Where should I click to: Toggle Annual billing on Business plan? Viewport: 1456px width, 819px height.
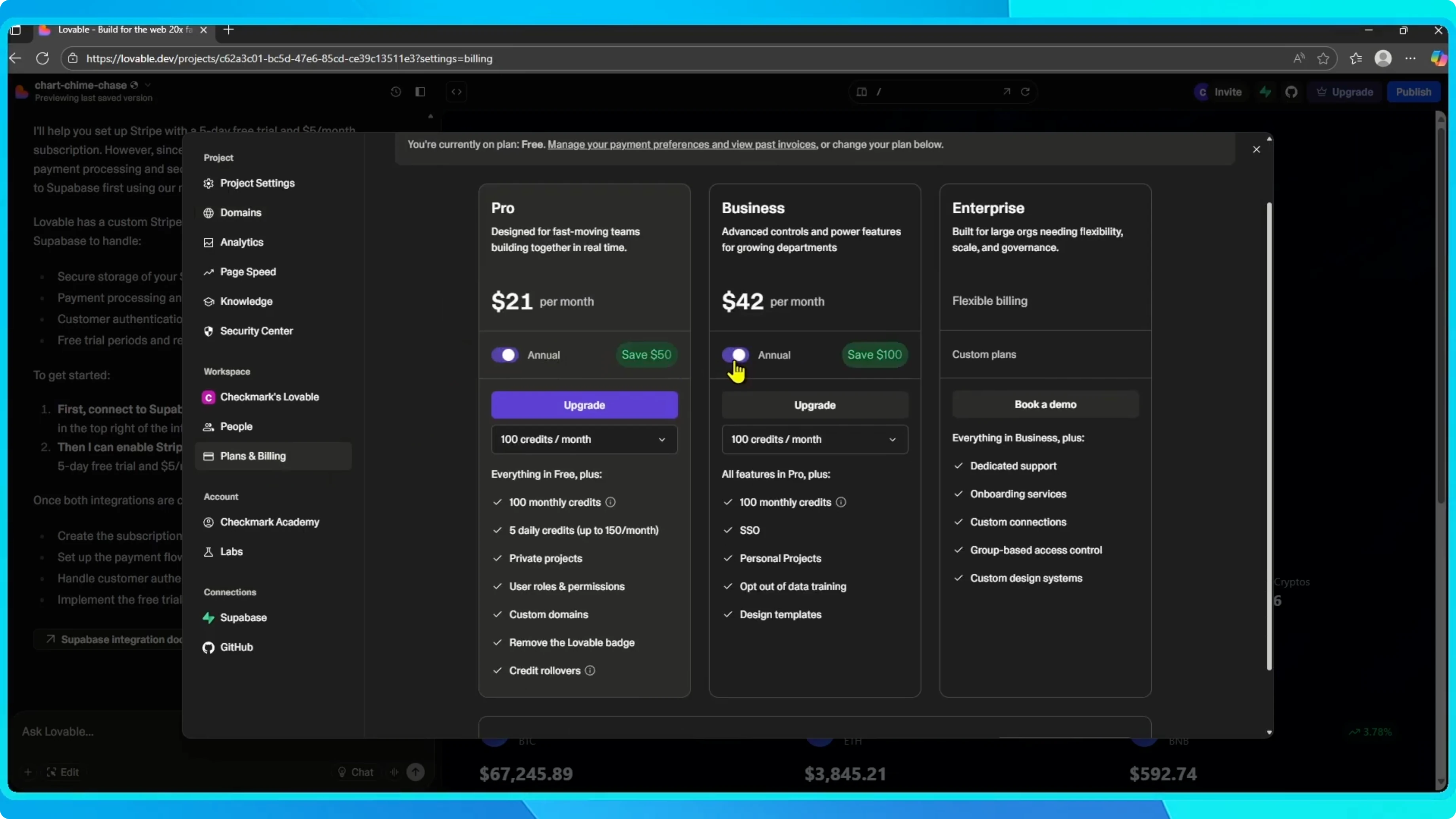(x=736, y=355)
